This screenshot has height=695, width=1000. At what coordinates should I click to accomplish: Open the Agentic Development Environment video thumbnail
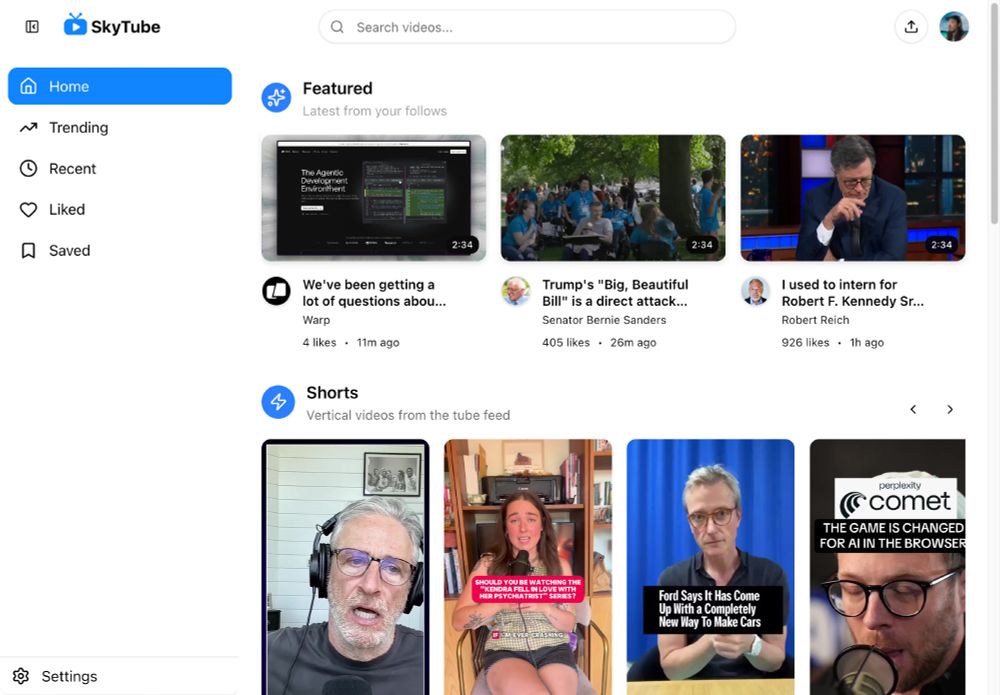pyautogui.click(x=374, y=198)
